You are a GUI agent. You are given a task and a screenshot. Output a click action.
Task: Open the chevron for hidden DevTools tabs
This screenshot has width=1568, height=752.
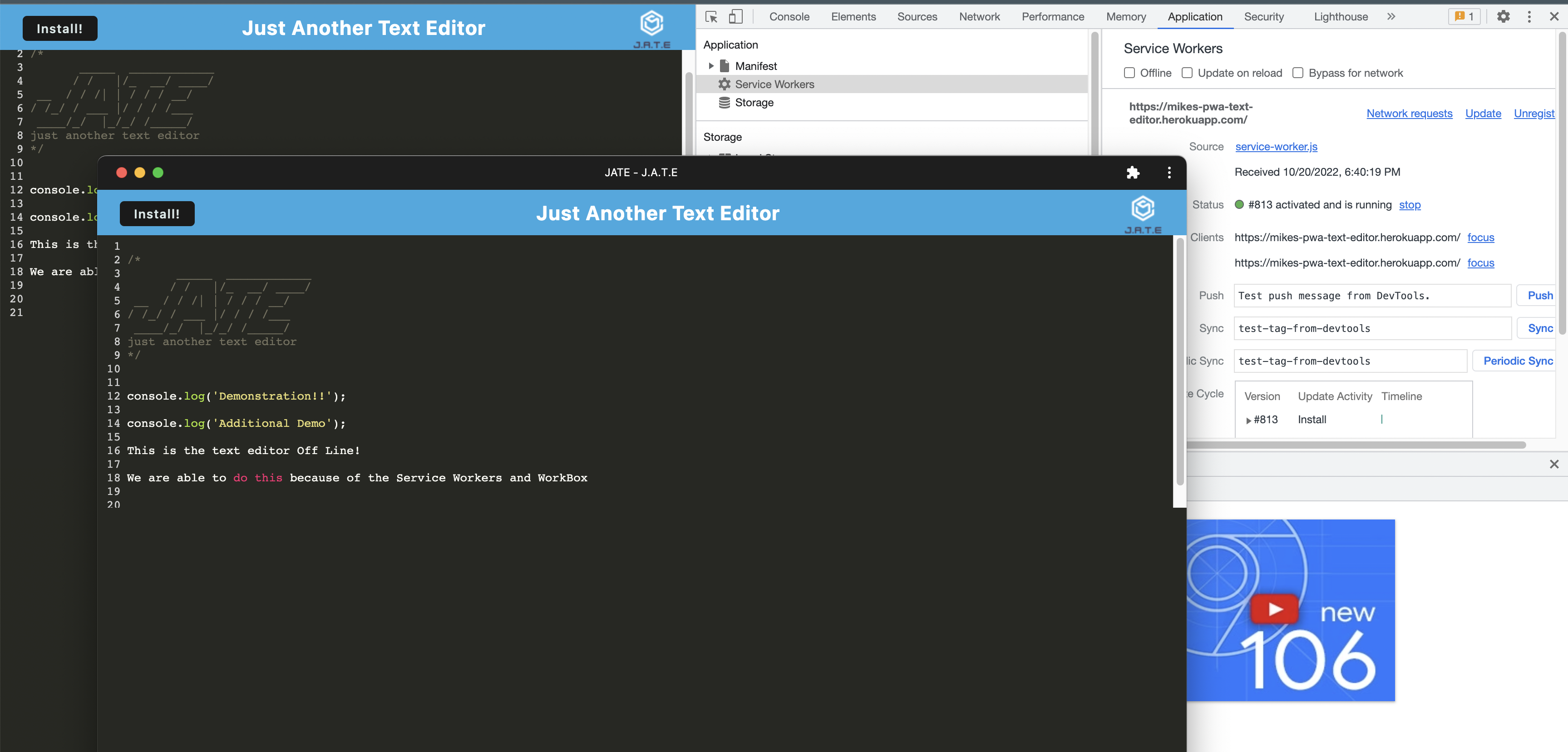1391,16
